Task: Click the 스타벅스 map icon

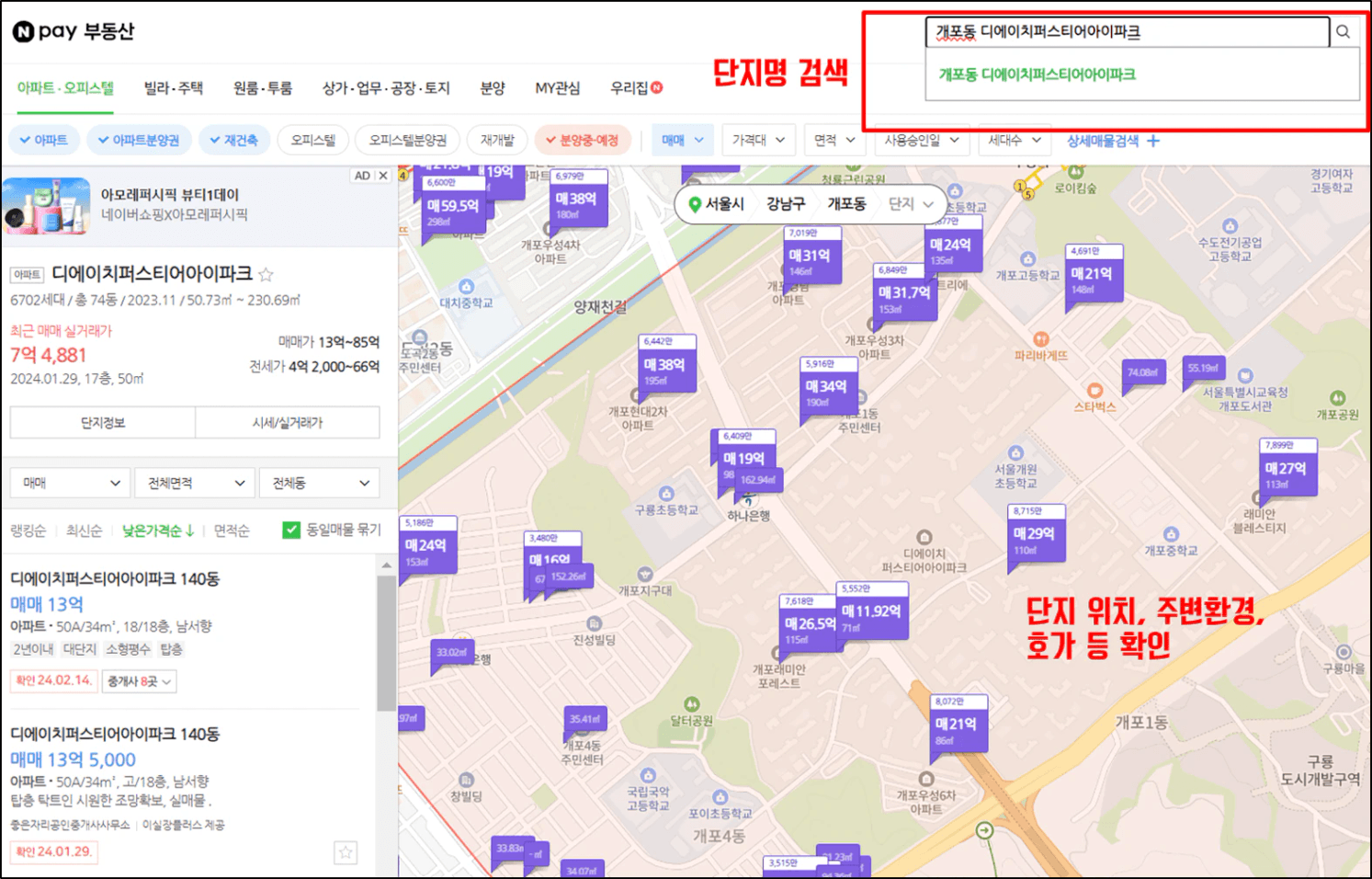Action: pos(1094,390)
